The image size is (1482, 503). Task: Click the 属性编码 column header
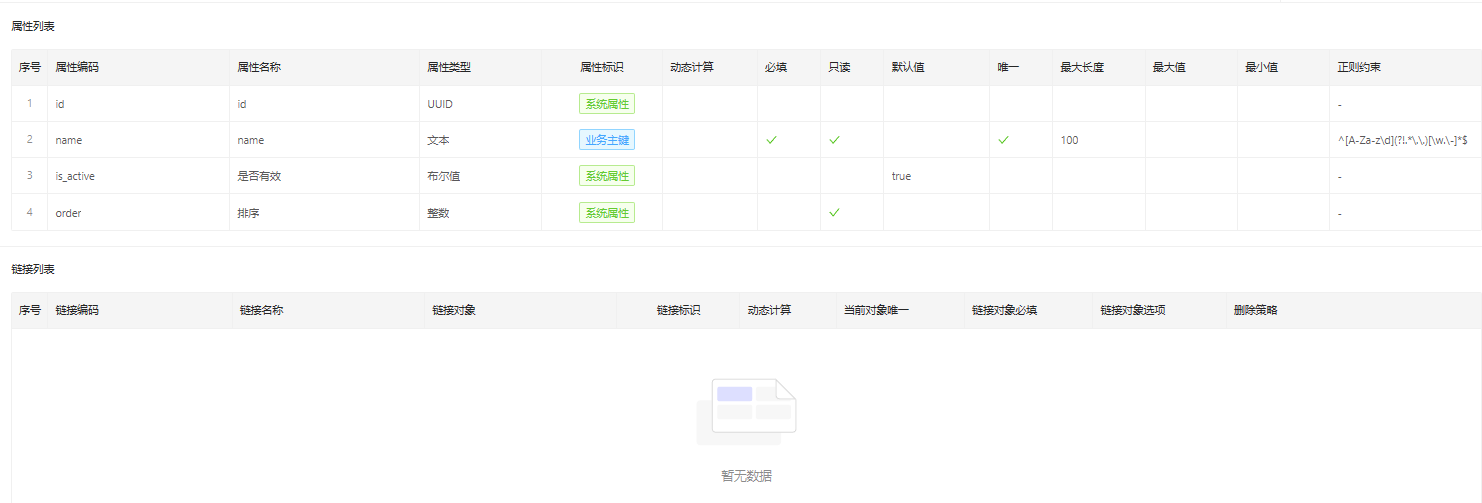pos(77,68)
